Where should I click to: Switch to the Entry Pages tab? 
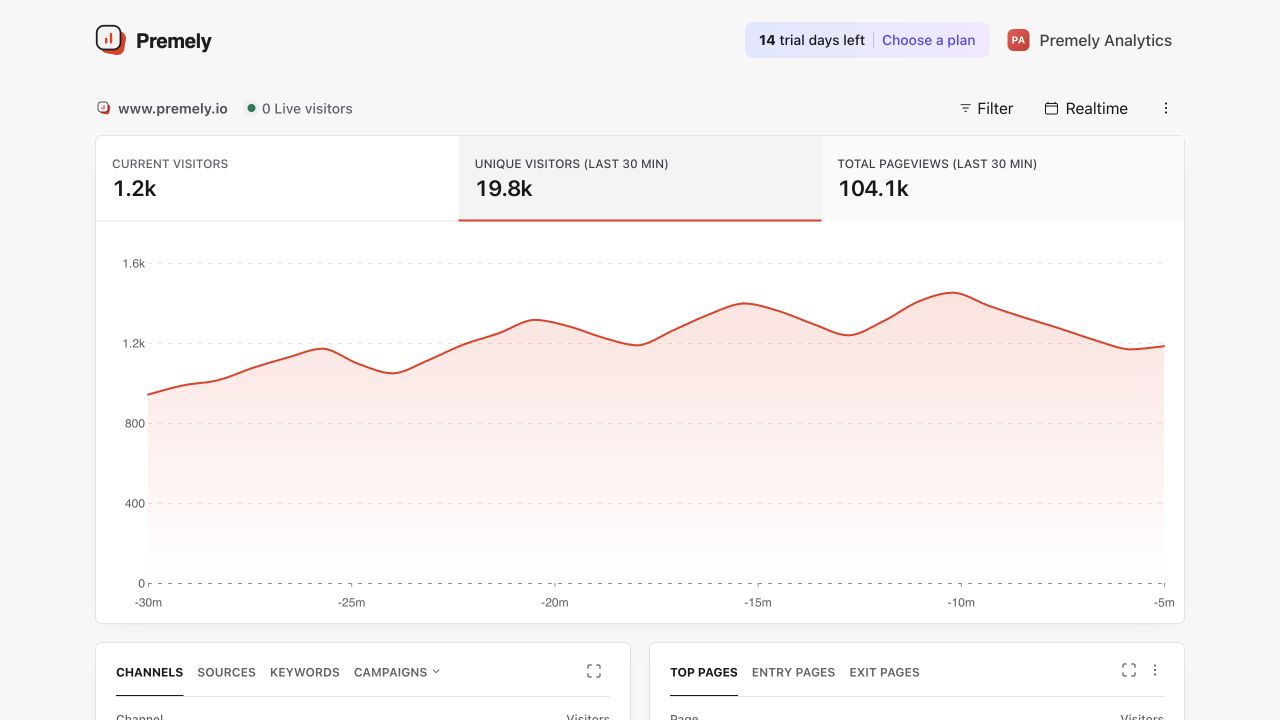(x=793, y=672)
